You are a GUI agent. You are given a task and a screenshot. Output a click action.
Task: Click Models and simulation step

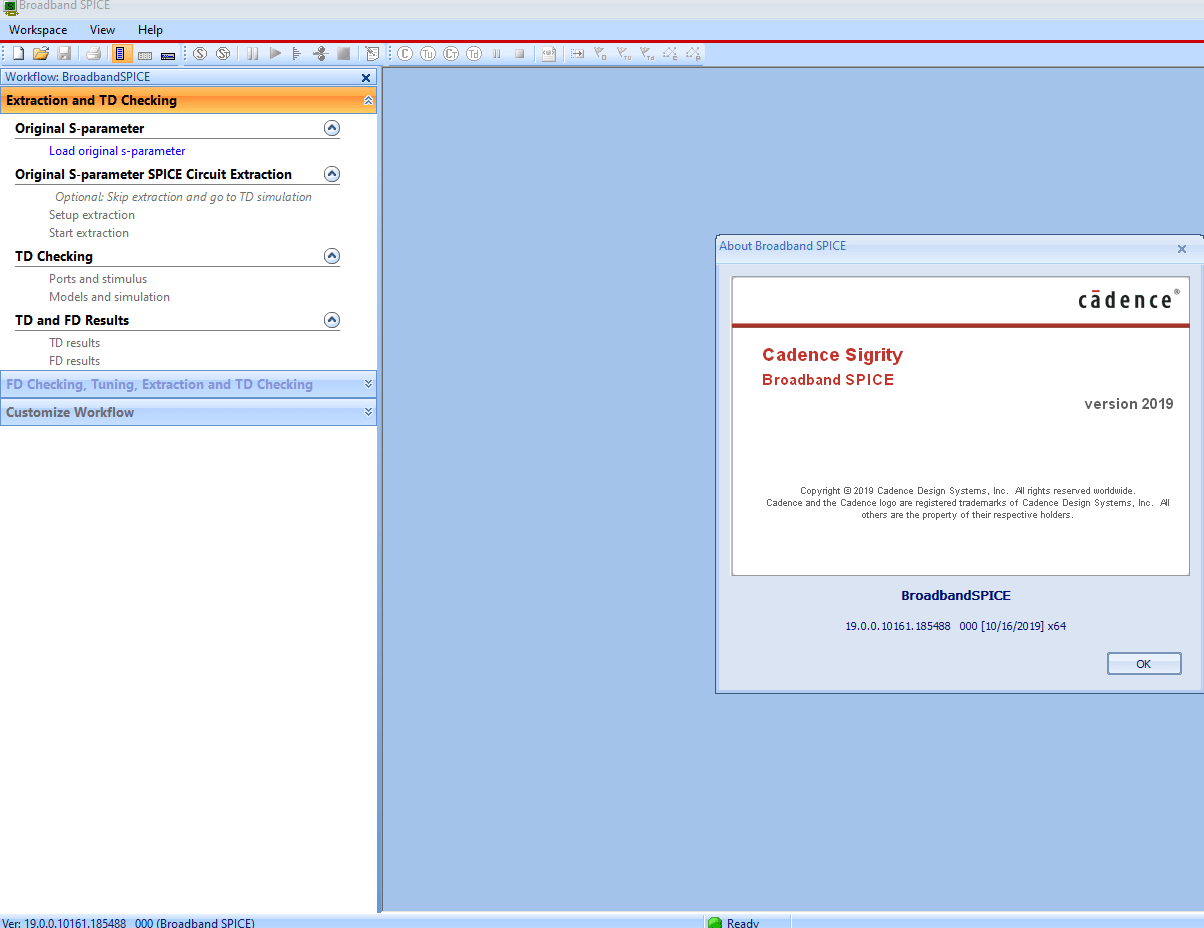(109, 297)
